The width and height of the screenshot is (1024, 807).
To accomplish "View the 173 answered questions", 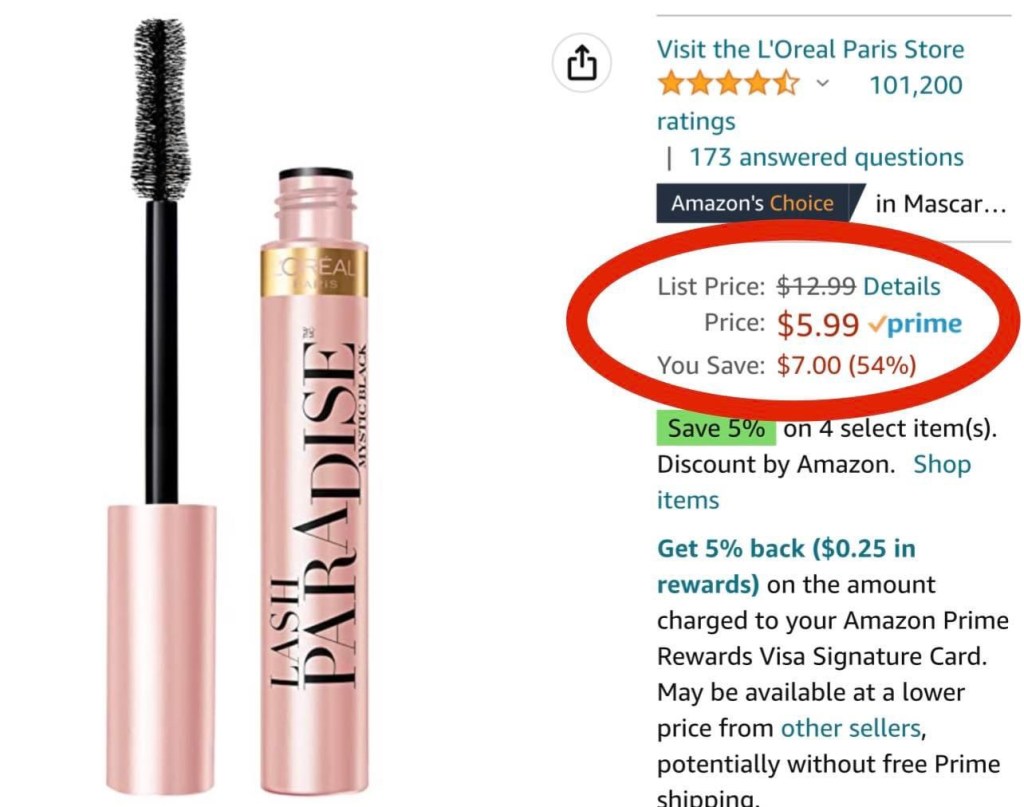I will click(826, 157).
